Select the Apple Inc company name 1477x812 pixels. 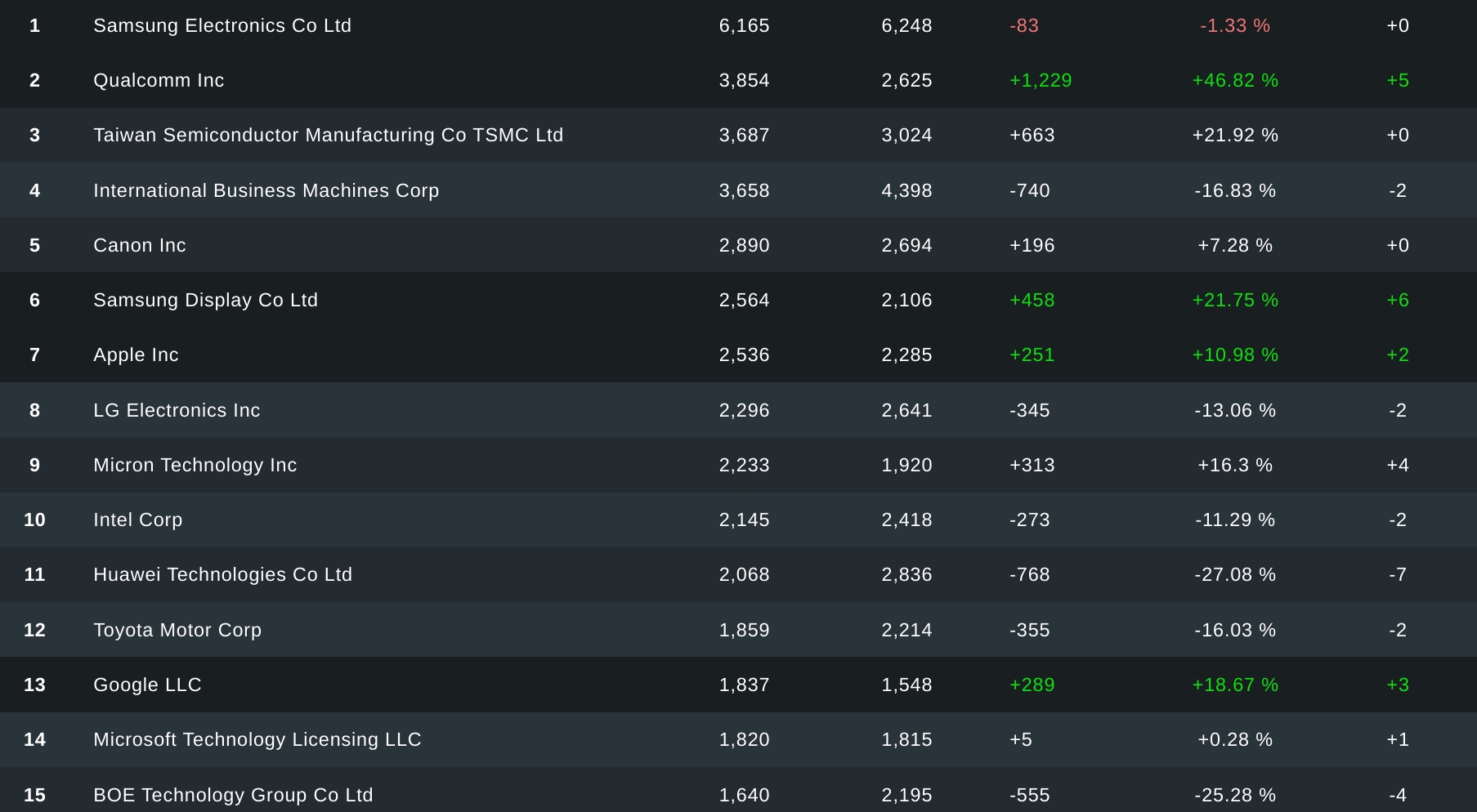tap(136, 355)
